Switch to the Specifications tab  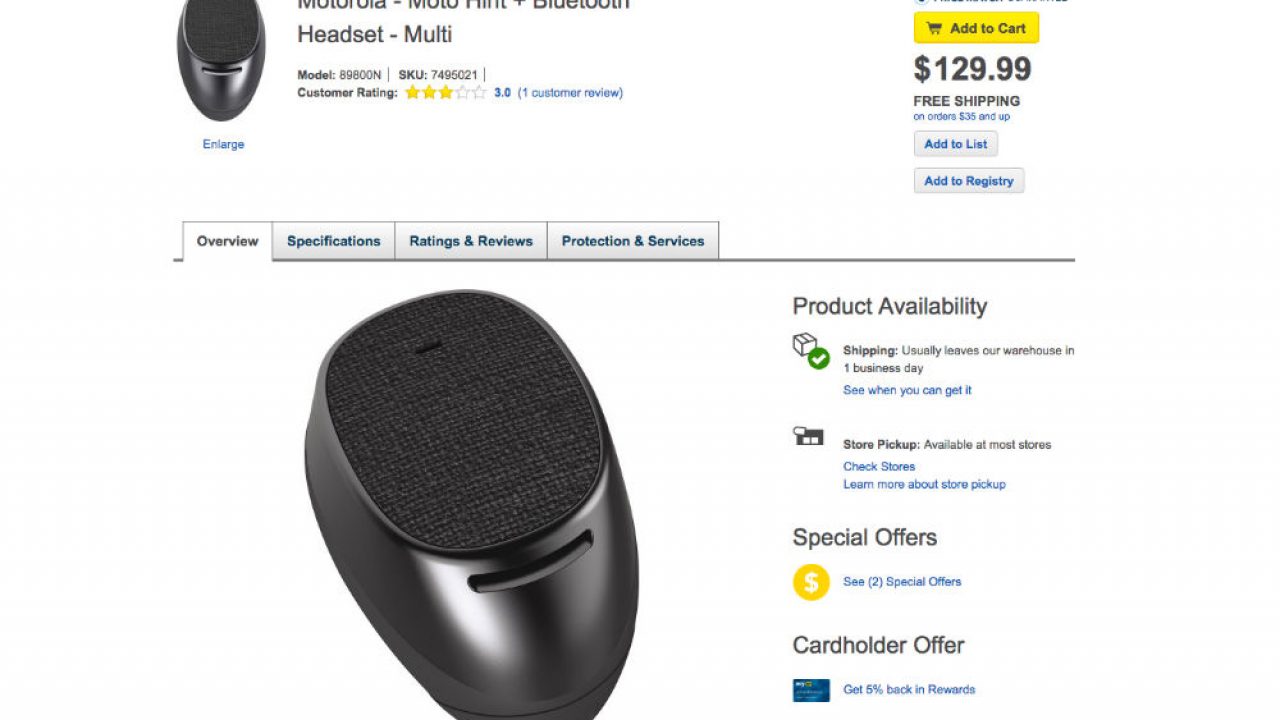[x=333, y=241]
